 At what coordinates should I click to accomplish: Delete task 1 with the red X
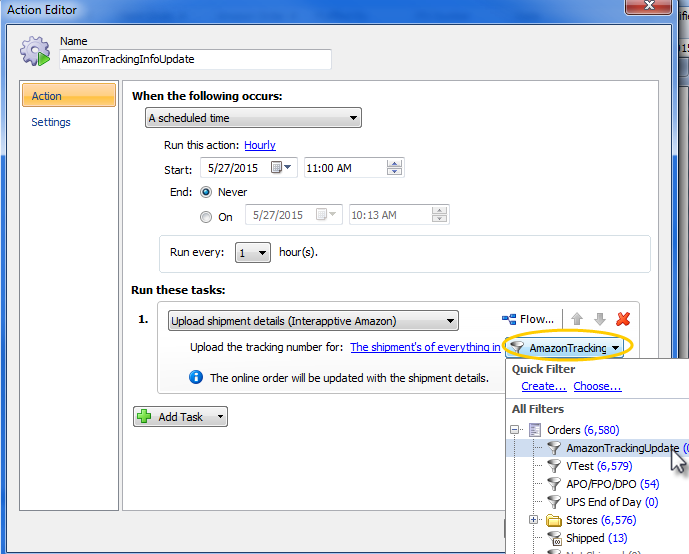click(623, 319)
